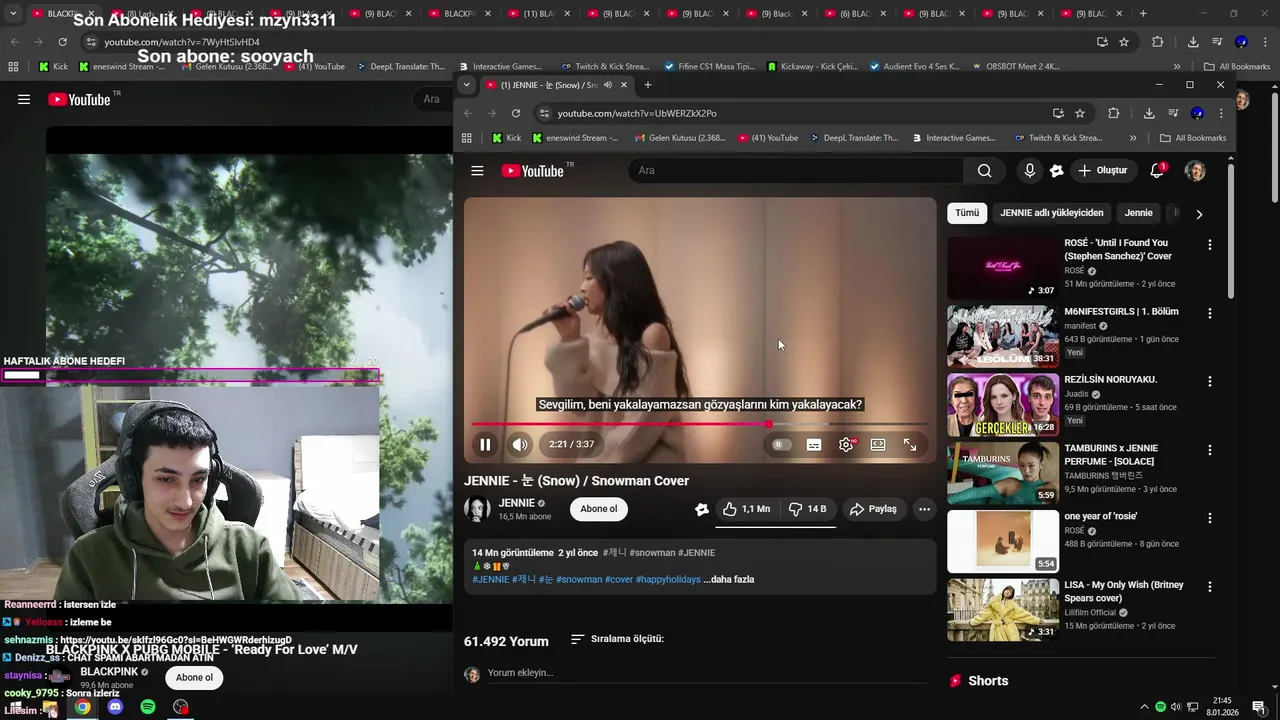This screenshot has width=1280, height=720.
Task: Click the sparkle Ask icon beside likes
Action: tap(702, 509)
